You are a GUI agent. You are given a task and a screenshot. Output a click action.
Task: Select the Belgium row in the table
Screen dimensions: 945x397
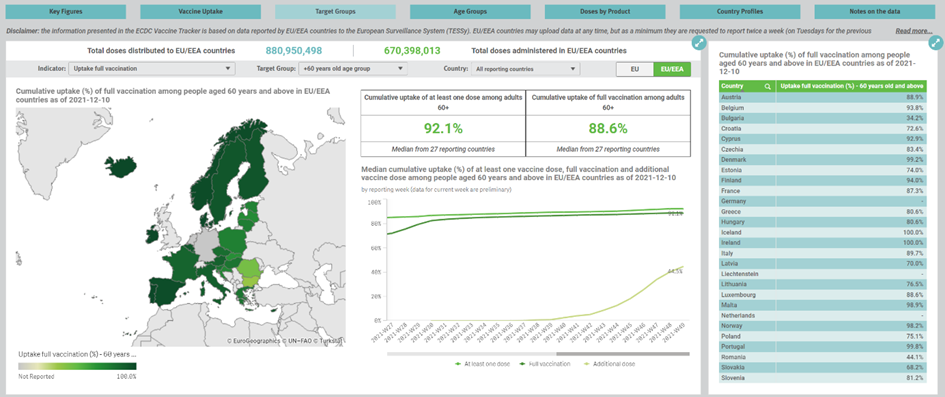click(823, 107)
